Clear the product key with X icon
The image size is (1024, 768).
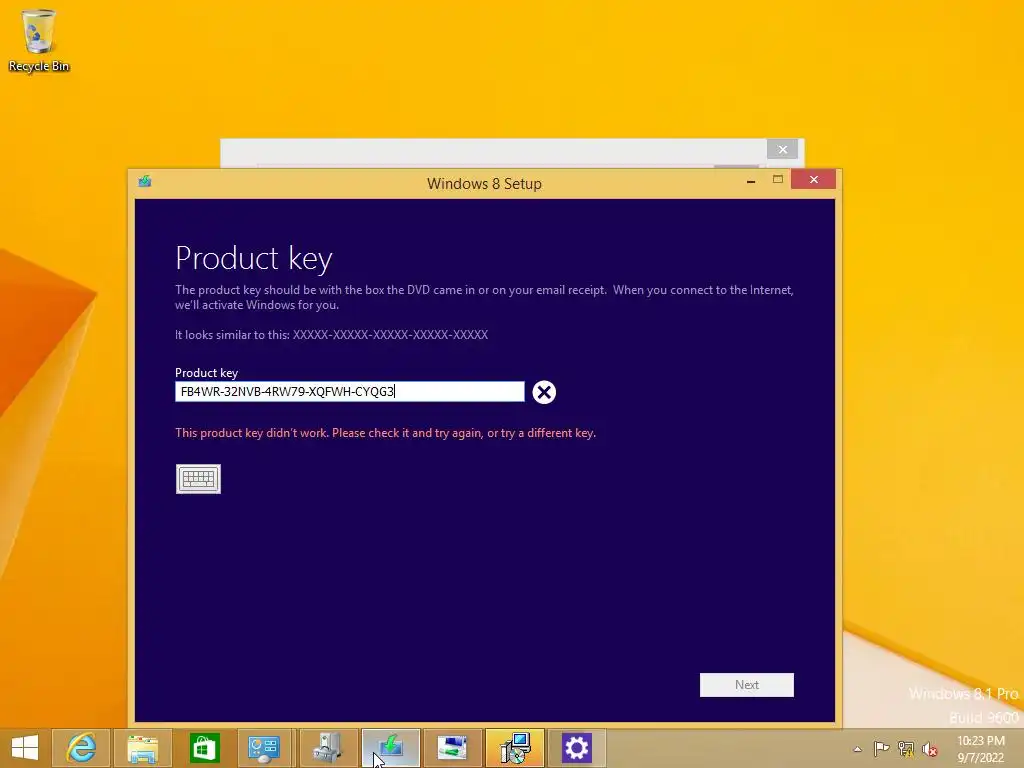(544, 392)
